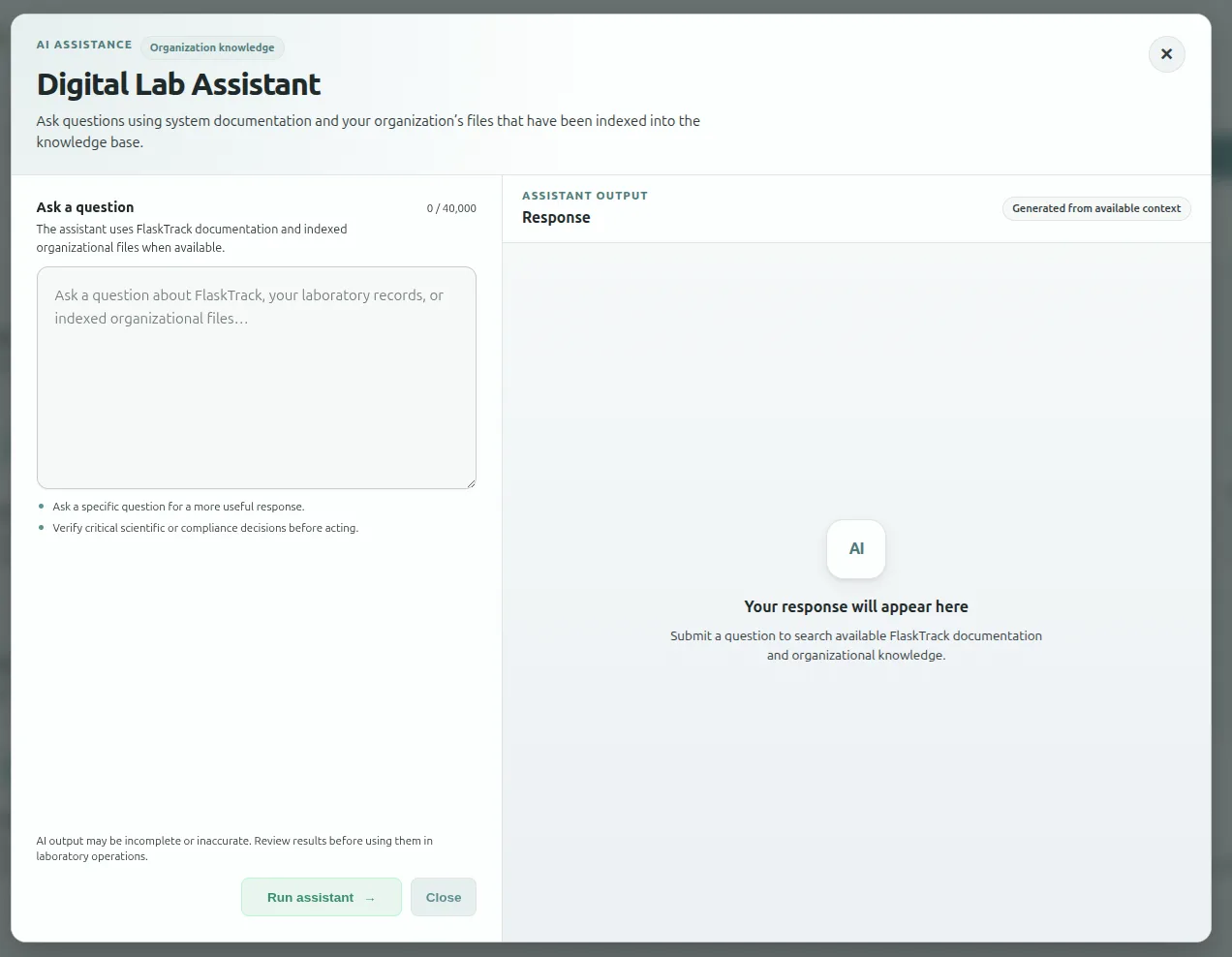Click the Digital Lab Assistant heading
Image resolution: width=1232 pixels, height=957 pixels.
click(178, 84)
